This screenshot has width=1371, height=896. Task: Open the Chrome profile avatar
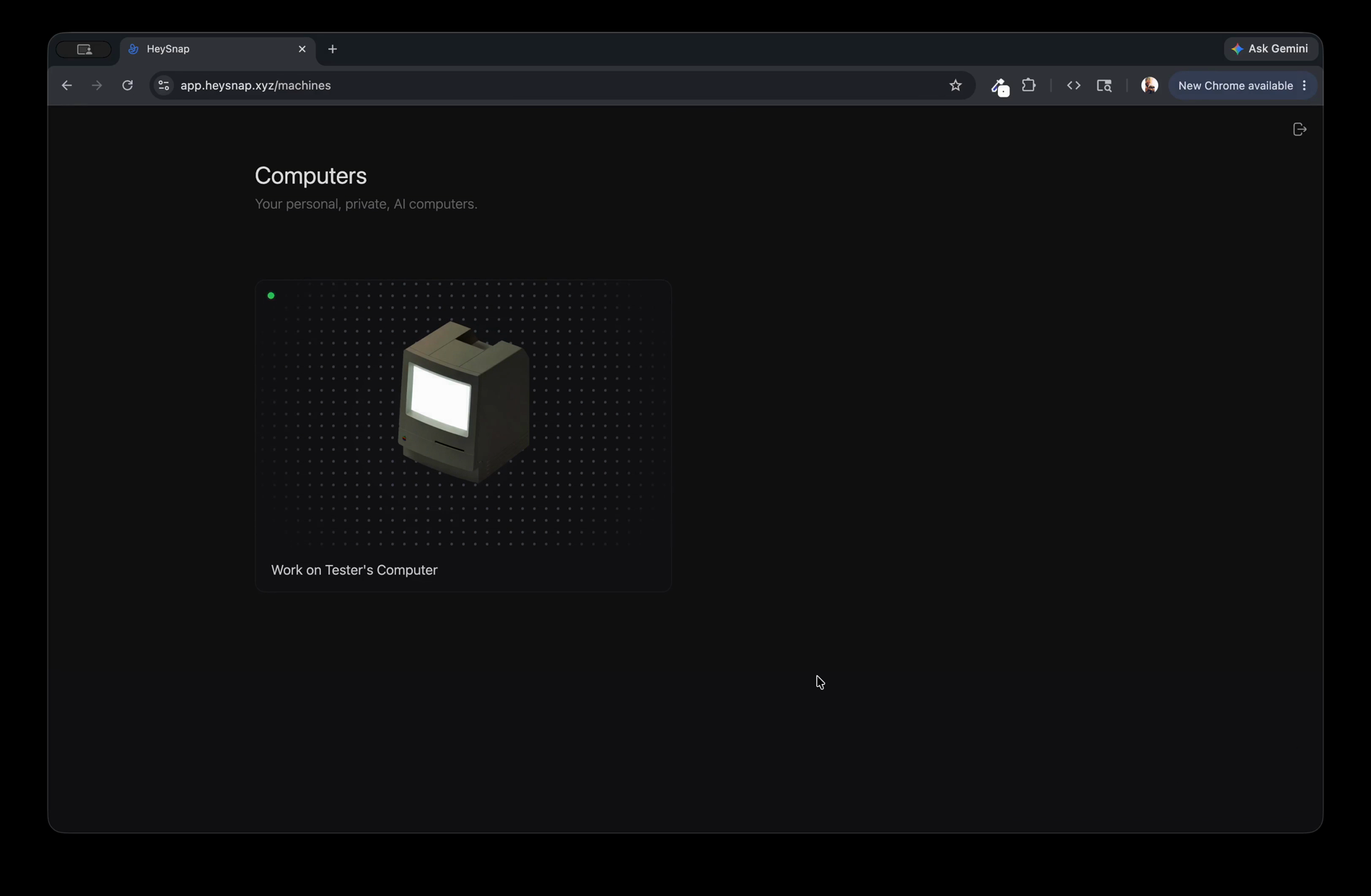pyautogui.click(x=1149, y=85)
